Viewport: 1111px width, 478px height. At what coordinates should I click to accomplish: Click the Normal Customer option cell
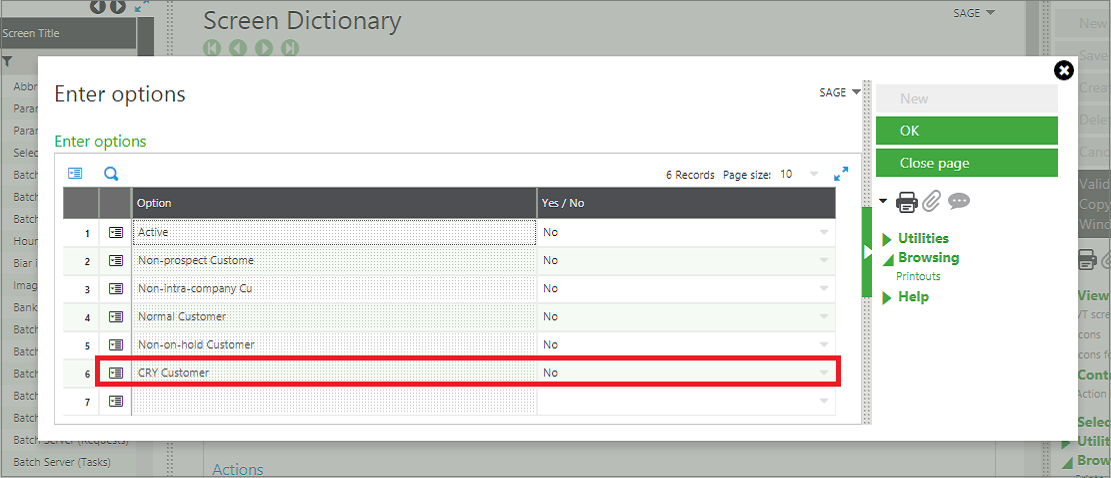(x=334, y=317)
